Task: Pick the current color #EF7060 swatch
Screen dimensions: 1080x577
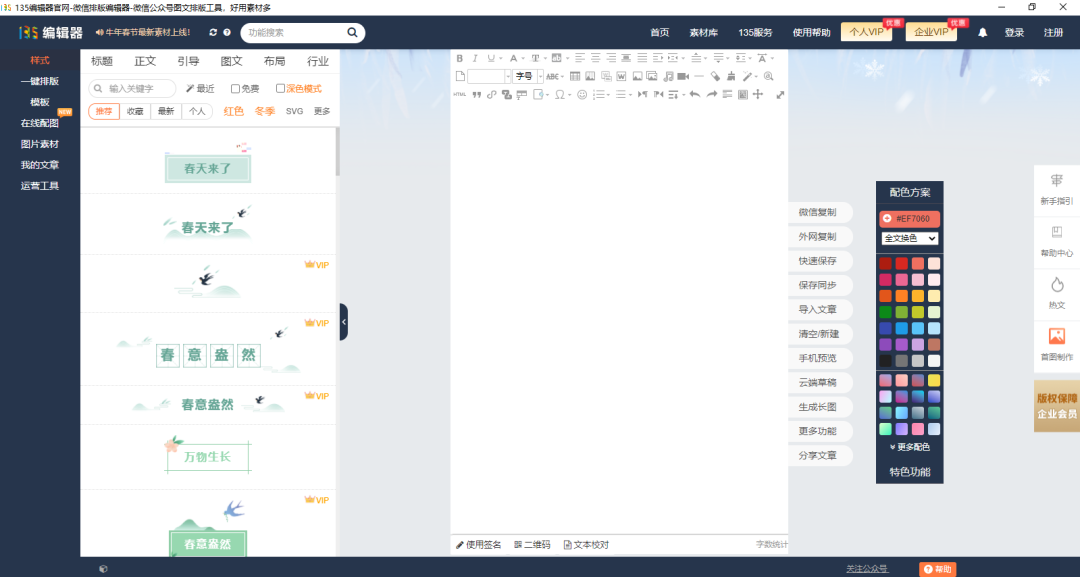Action: [x=909, y=218]
